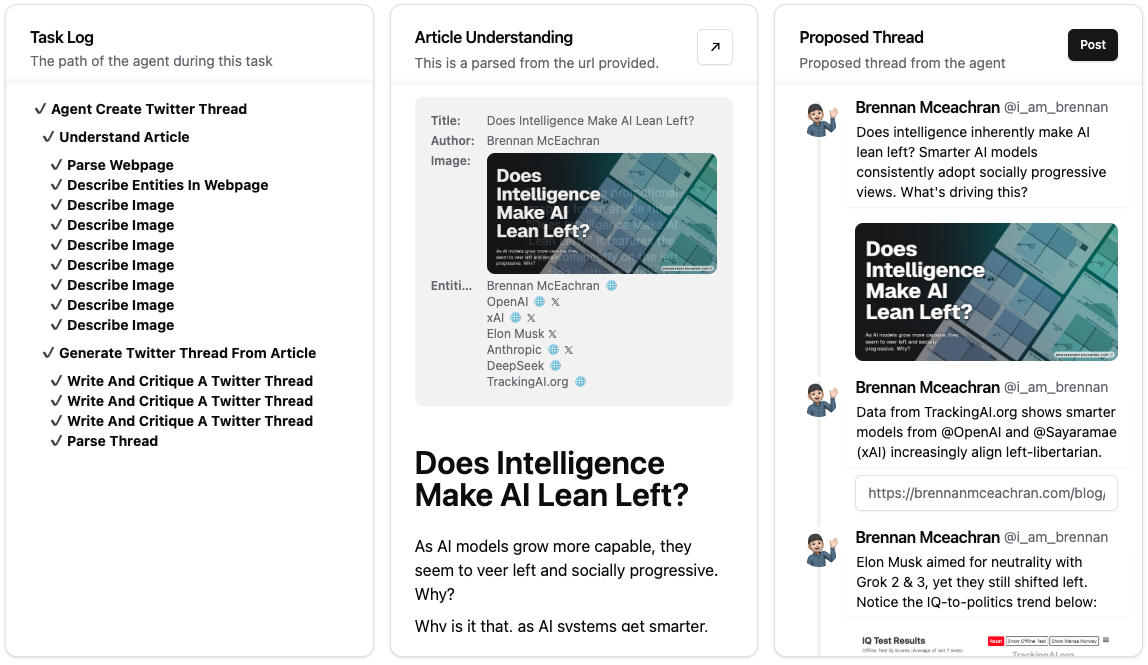Open xAI's globe website icon
Screen dimensions: 1148x665
(516, 318)
